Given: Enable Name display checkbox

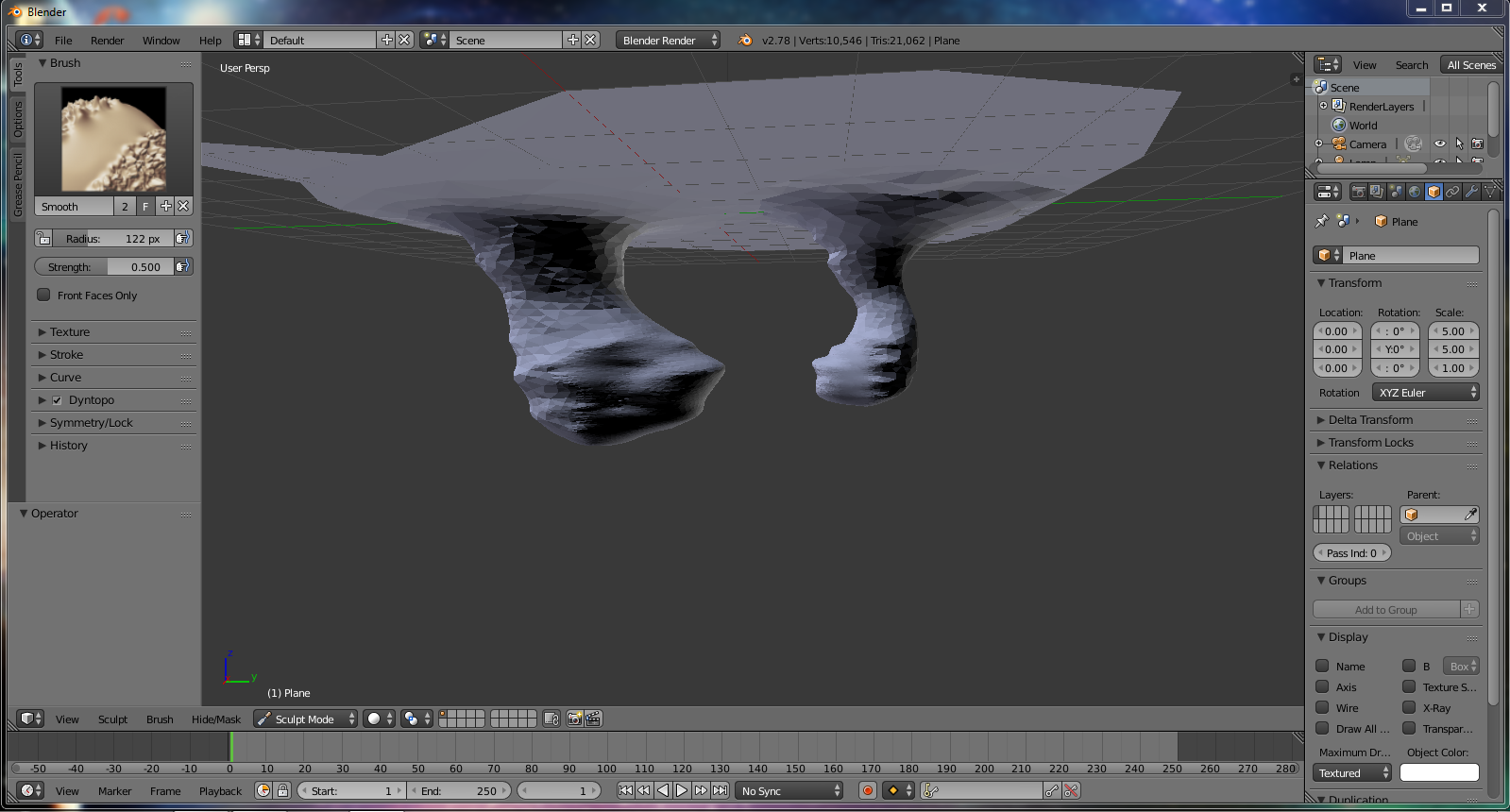Looking at the screenshot, I should pos(1322,666).
